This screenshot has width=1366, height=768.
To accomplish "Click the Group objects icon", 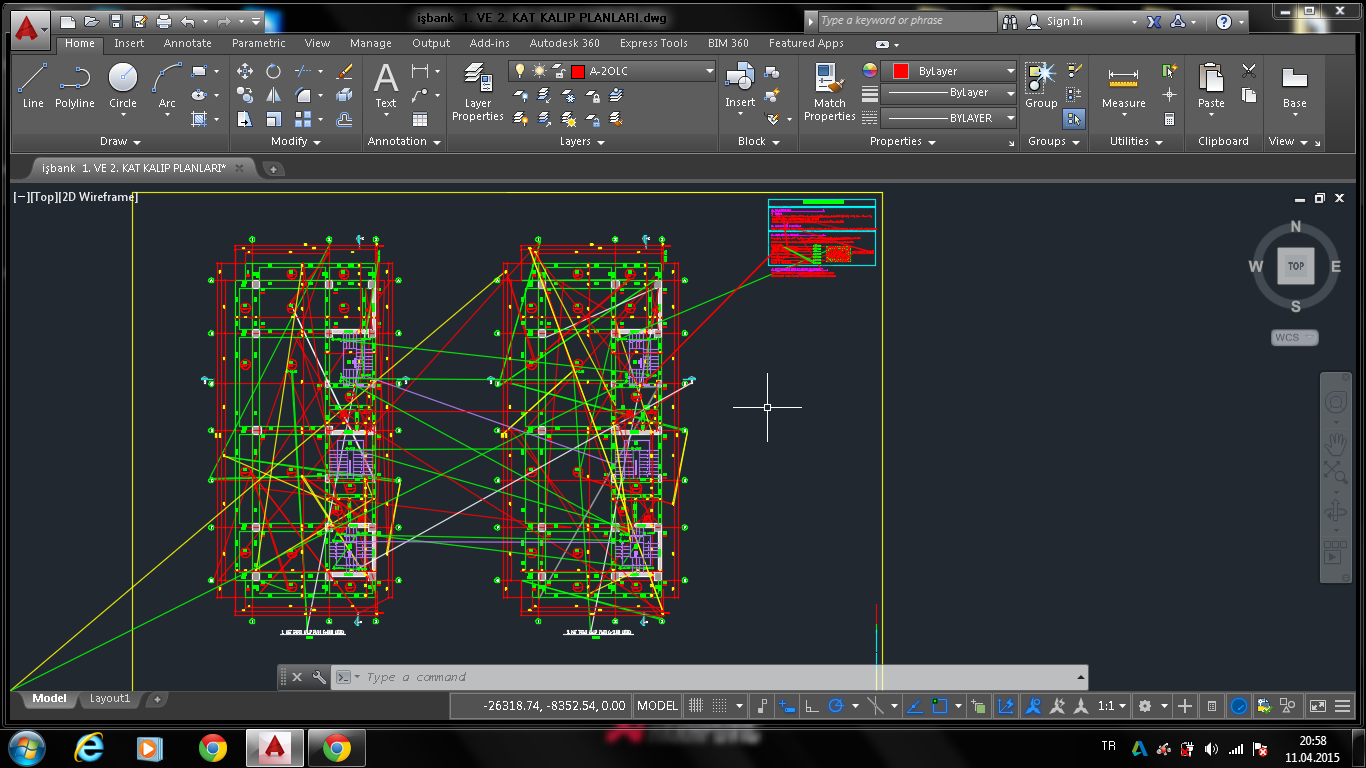I will point(1041,86).
